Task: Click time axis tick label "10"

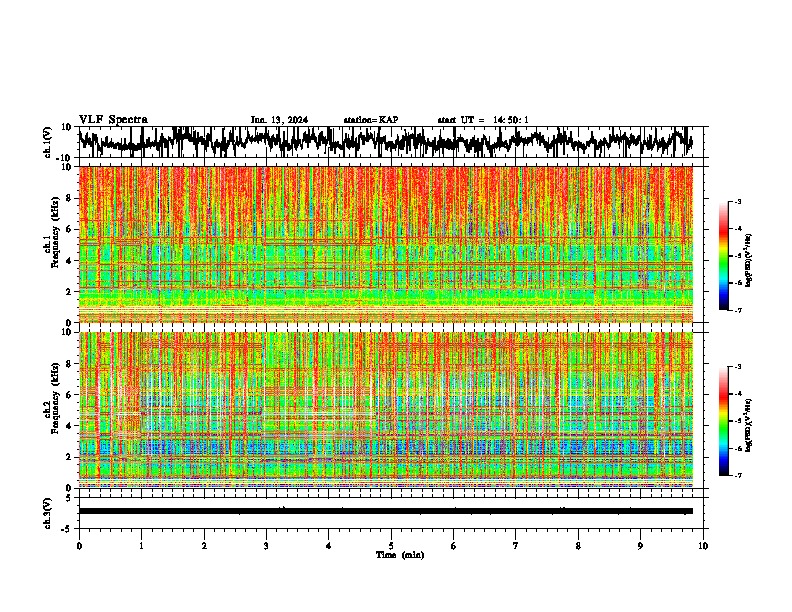Action: coord(703,546)
